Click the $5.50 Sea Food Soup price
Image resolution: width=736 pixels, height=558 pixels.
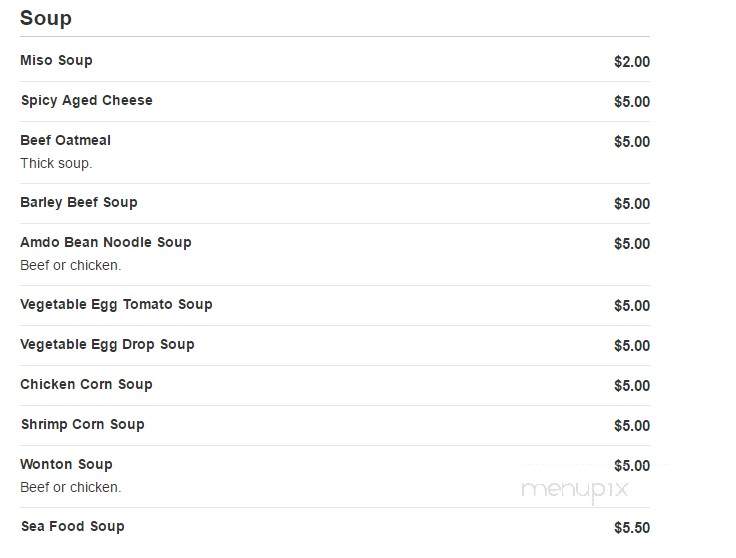pyautogui.click(x=632, y=527)
